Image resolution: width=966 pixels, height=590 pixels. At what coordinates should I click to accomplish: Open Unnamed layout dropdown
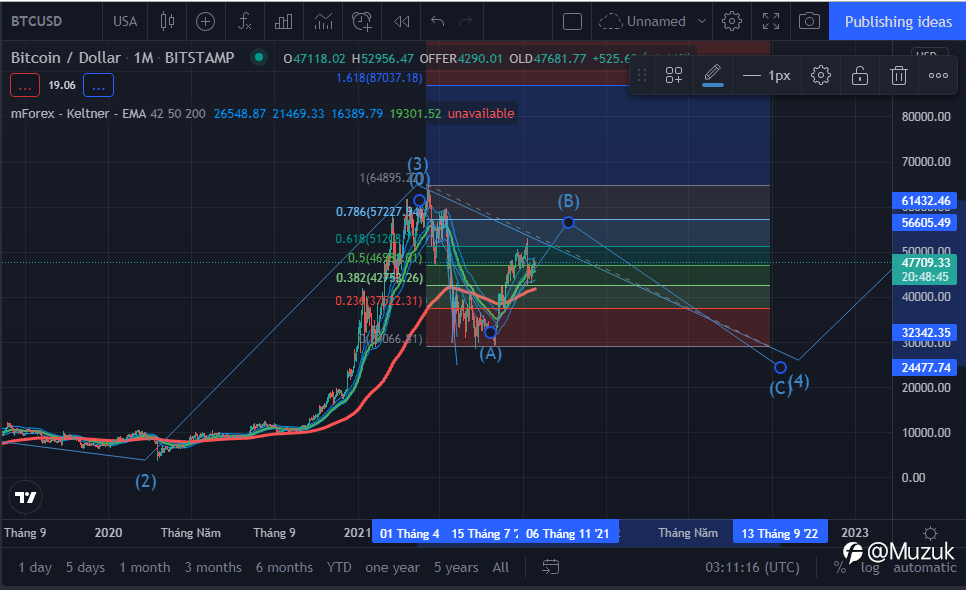(x=652, y=22)
